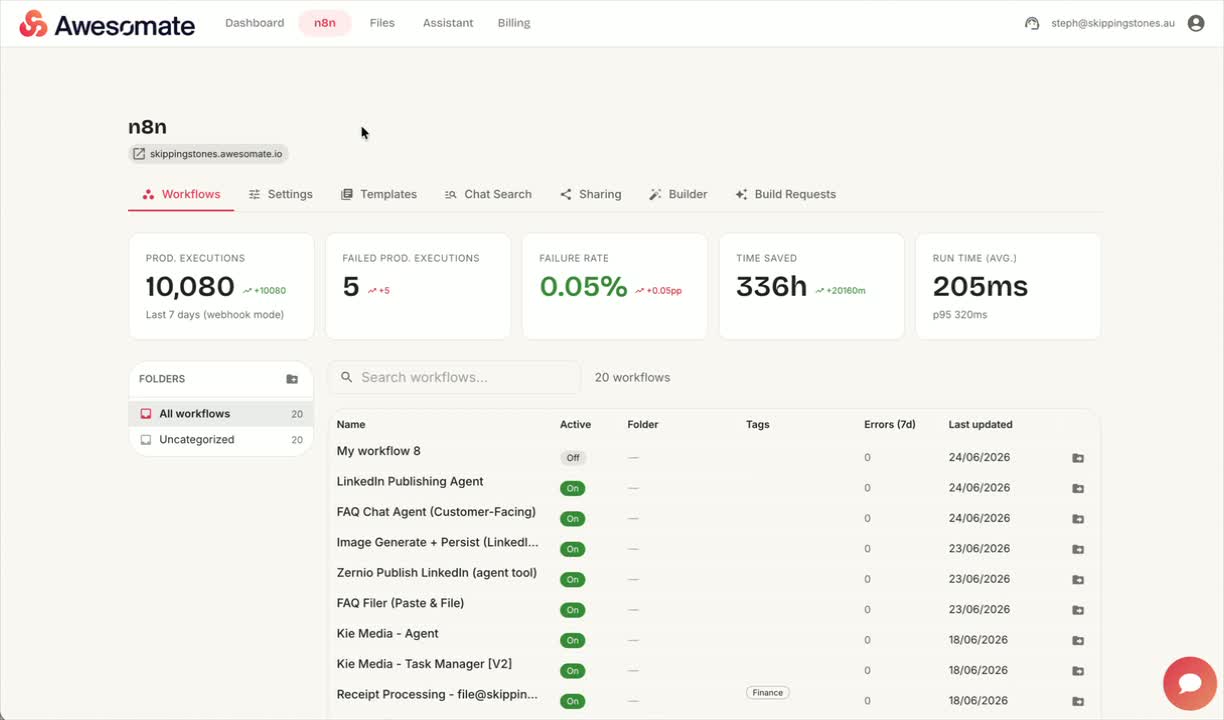The height and width of the screenshot is (720, 1224).
Task: Toggle the Off switch for My workflow 8
Action: (573, 458)
